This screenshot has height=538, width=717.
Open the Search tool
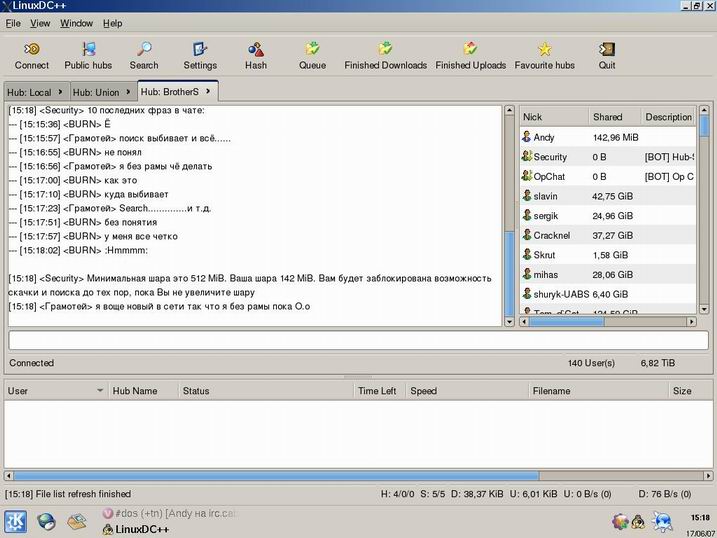tap(144, 49)
